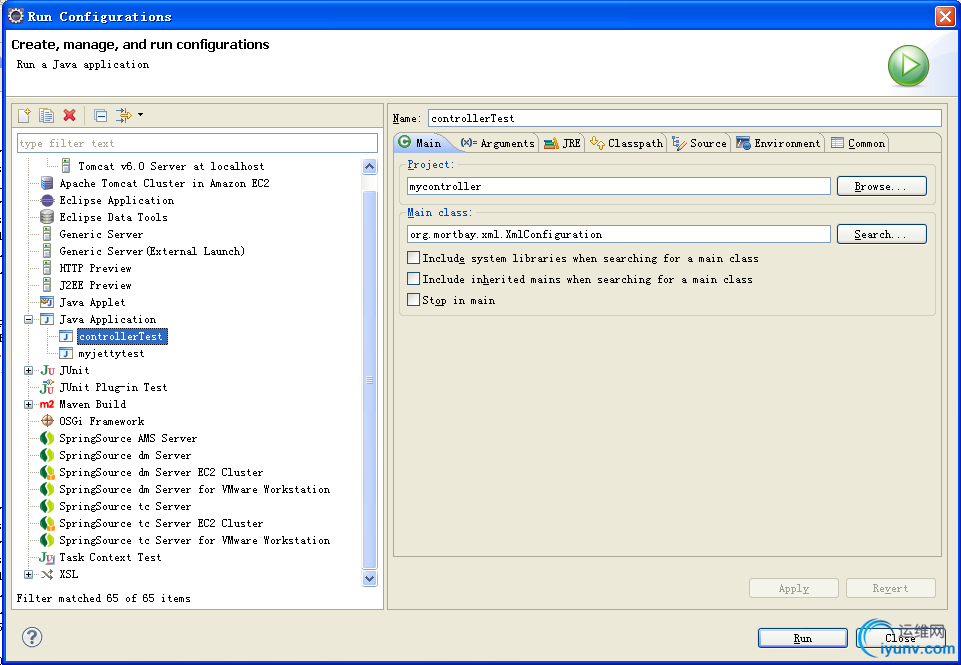Open the Arguments tab
The width and height of the screenshot is (961, 665).
(498, 143)
